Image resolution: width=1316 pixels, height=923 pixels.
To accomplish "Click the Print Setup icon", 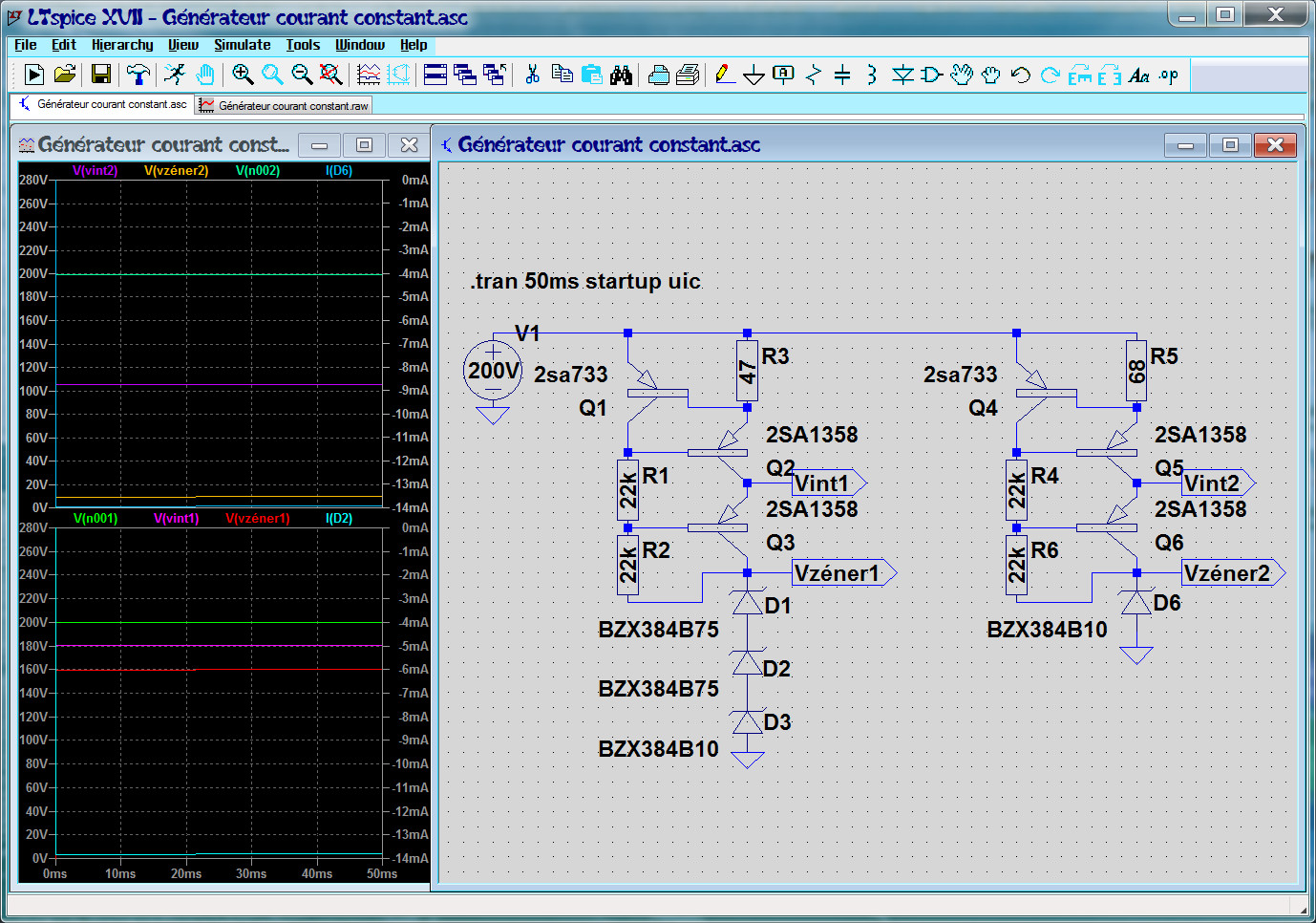I will tap(659, 75).
